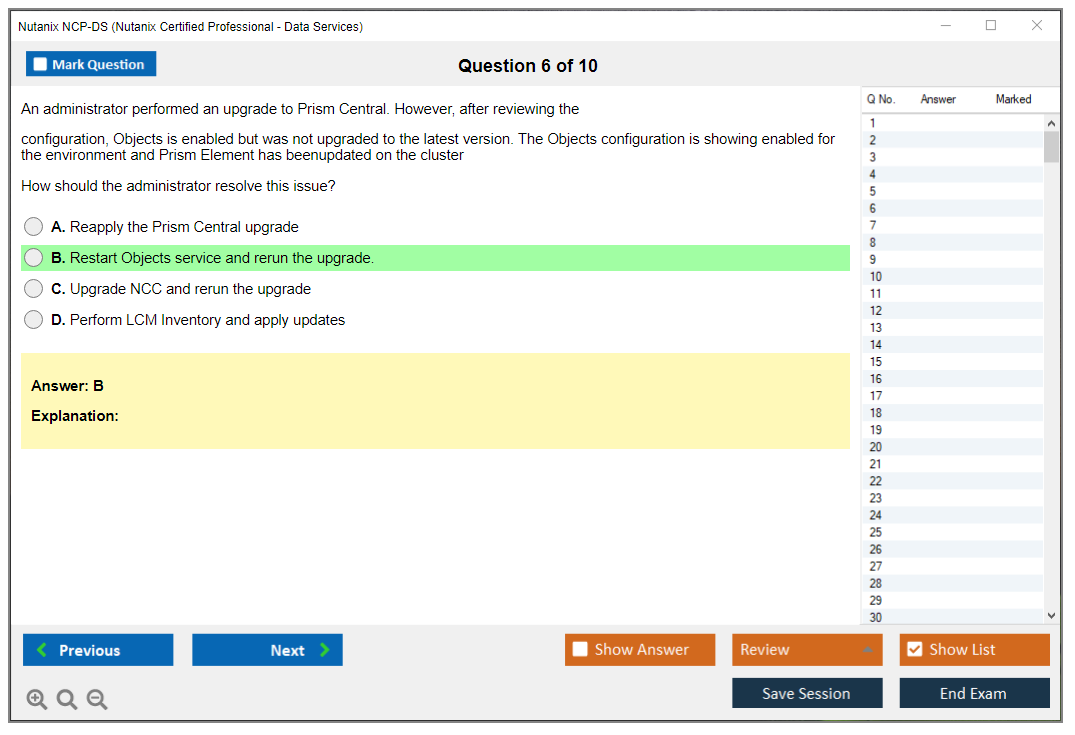Choose option C Upgrade NCC
Image resolution: width=1075 pixels, height=735 pixels.
(34, 289)
